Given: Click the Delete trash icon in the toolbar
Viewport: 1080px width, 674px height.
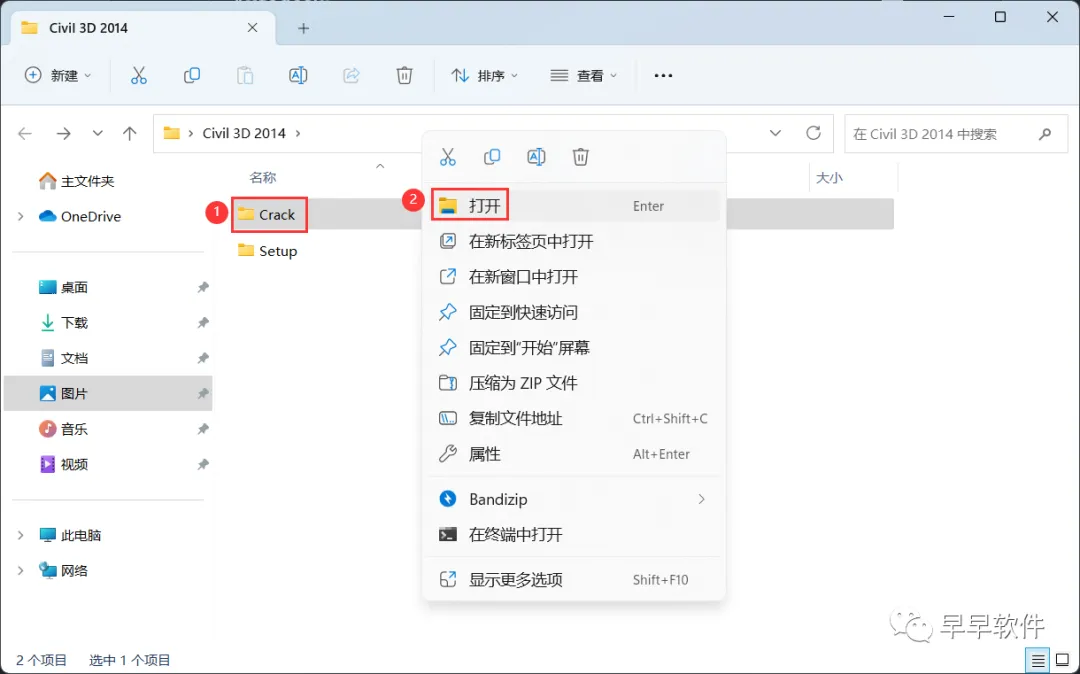Looking at the screenshot, I should (404, 75).
